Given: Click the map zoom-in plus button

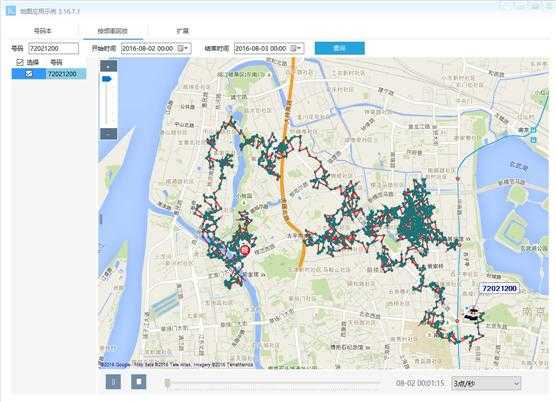Looking at the screenshot, I should (x=109, y=66).
